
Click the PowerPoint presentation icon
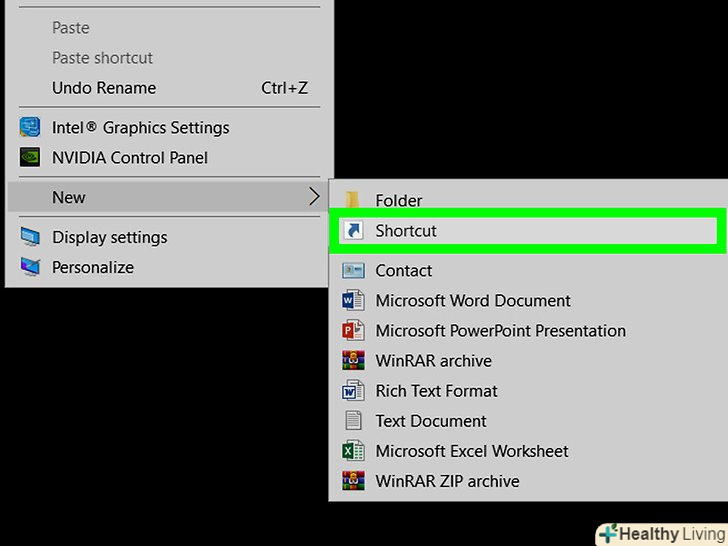(x=353, y=331)
